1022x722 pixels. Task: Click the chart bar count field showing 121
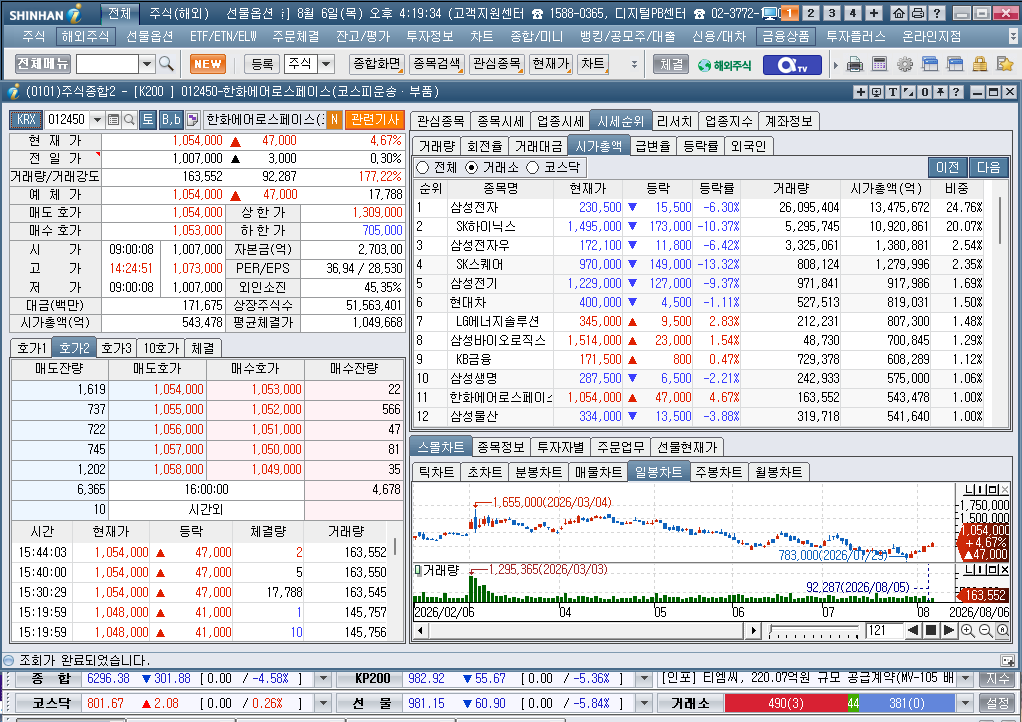pos(883,630)
